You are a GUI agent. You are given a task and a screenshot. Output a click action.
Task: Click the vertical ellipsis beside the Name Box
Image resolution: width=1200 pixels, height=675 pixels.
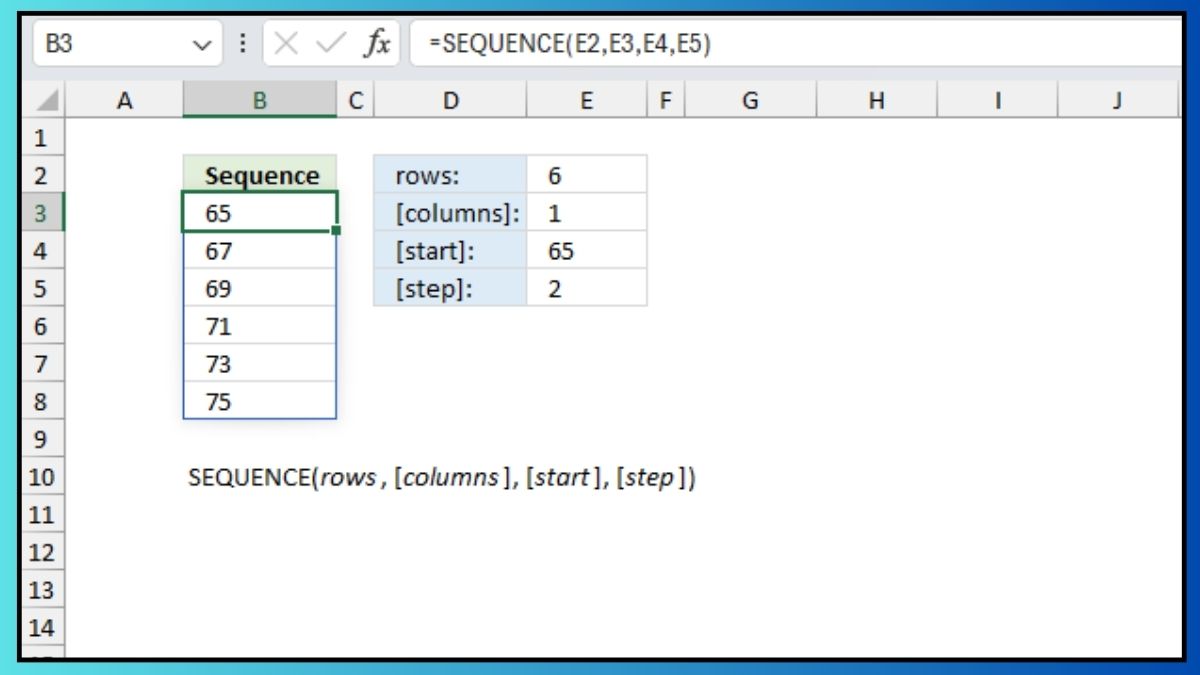242,43
